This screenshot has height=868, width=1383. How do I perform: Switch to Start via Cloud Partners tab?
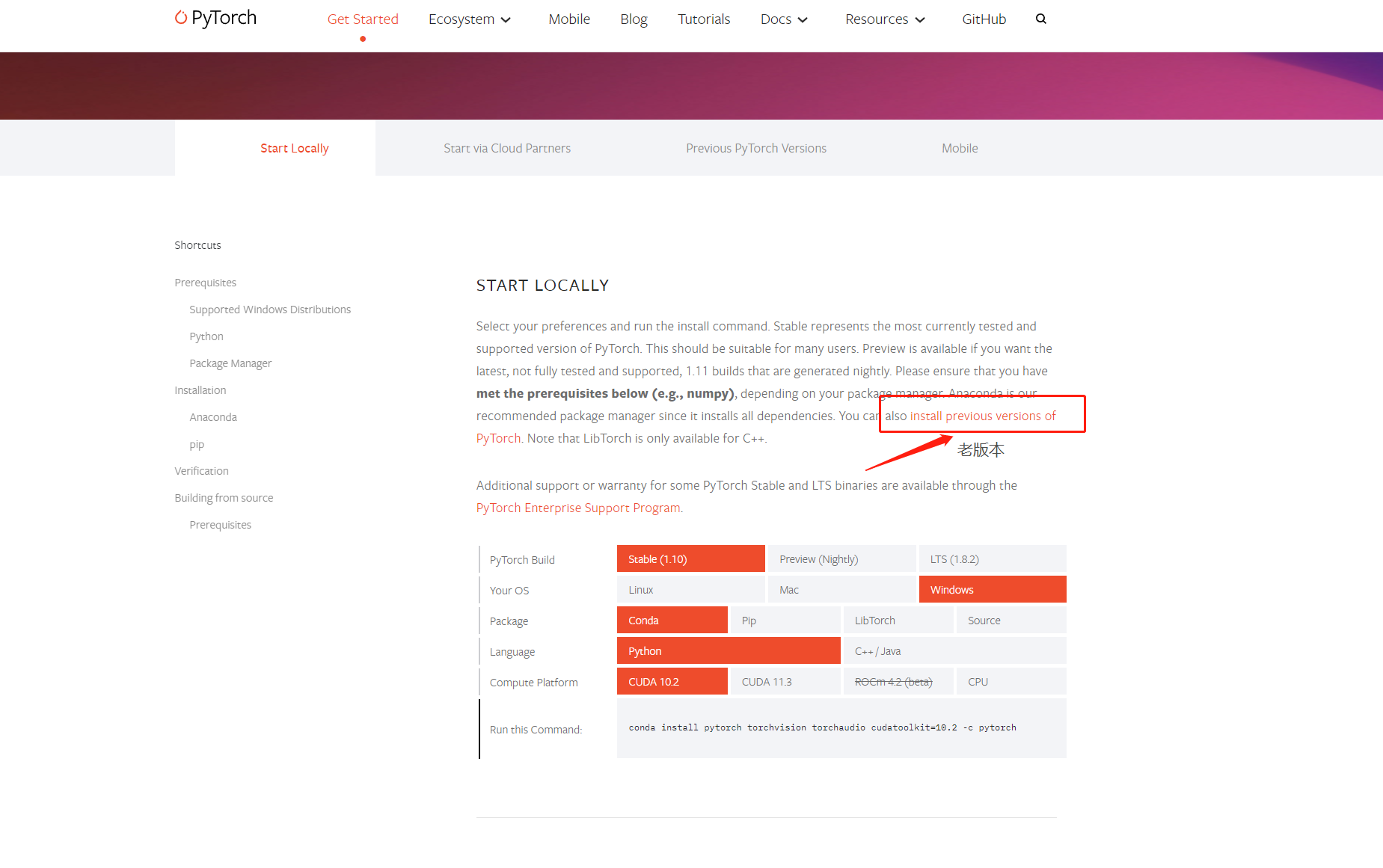(x=507, y=148)
